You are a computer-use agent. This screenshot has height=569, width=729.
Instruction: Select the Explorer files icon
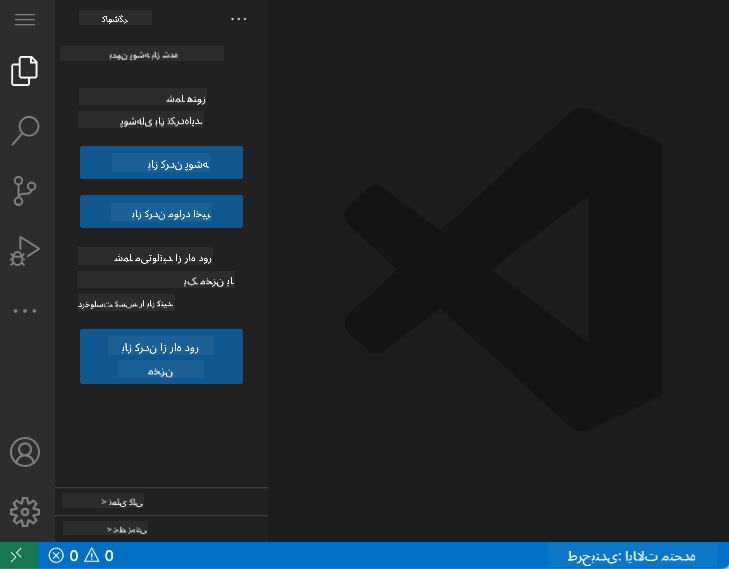tap(25, 71)
